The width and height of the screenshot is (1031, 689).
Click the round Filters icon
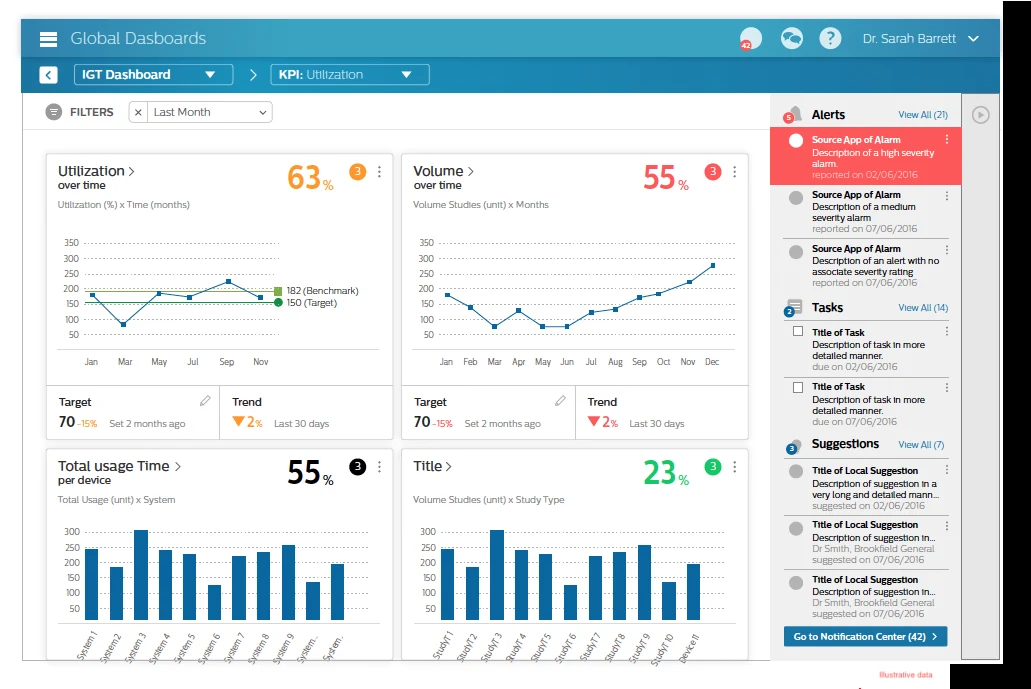pos(53,112)
